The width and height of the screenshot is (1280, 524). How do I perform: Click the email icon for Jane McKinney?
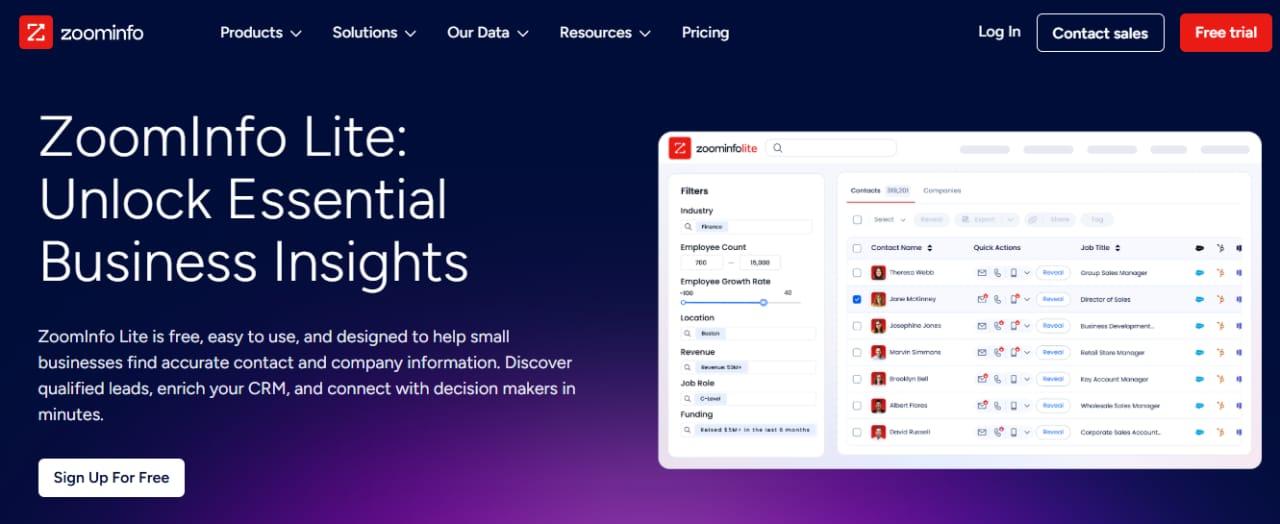(982, 299)
